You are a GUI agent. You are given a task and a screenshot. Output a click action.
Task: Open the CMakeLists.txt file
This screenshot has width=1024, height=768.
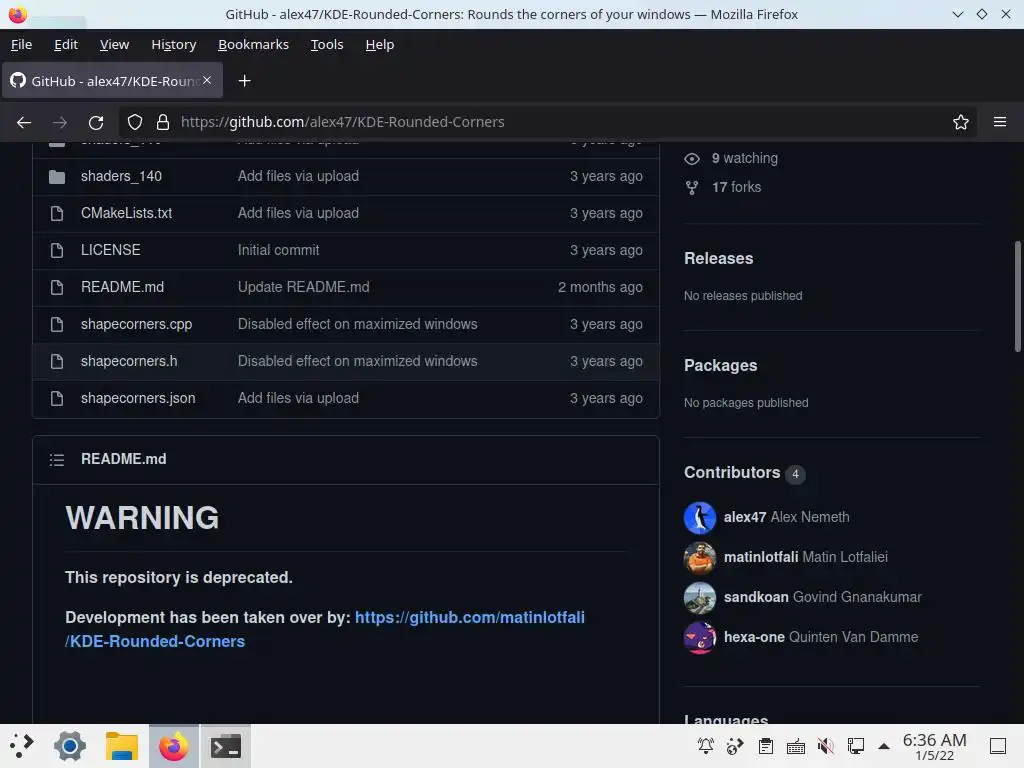pos(127,214)
